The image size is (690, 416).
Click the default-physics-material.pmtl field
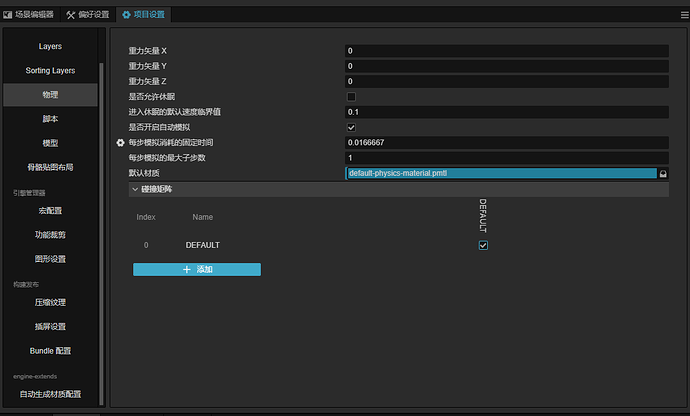(501, 173)
